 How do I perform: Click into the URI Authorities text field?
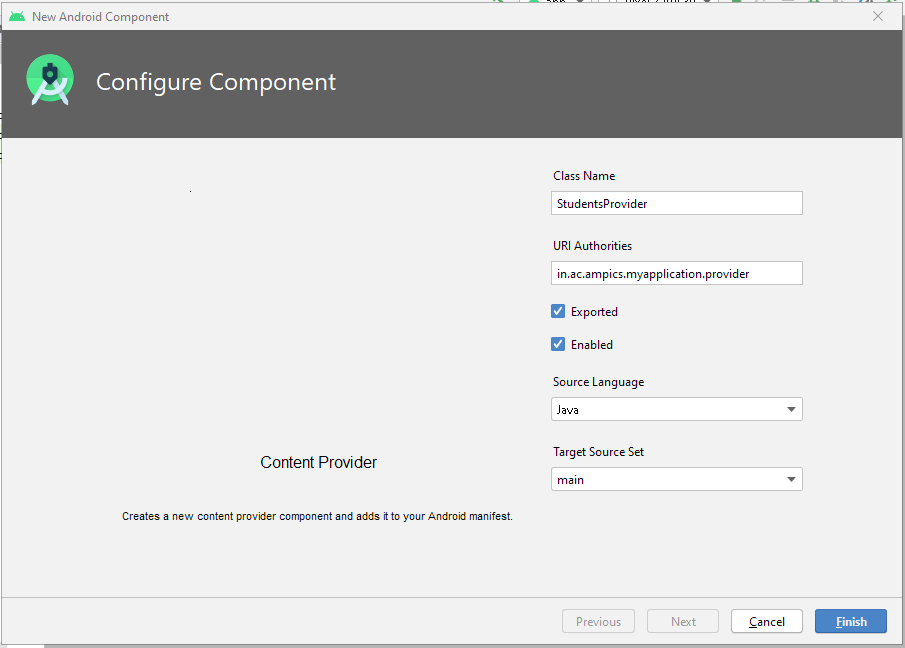pos(676,273)
